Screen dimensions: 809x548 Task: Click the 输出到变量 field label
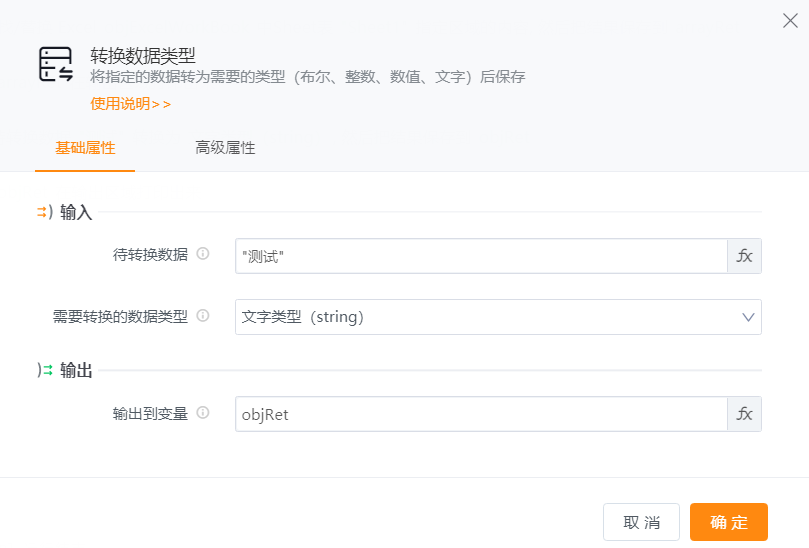[150, 413]
